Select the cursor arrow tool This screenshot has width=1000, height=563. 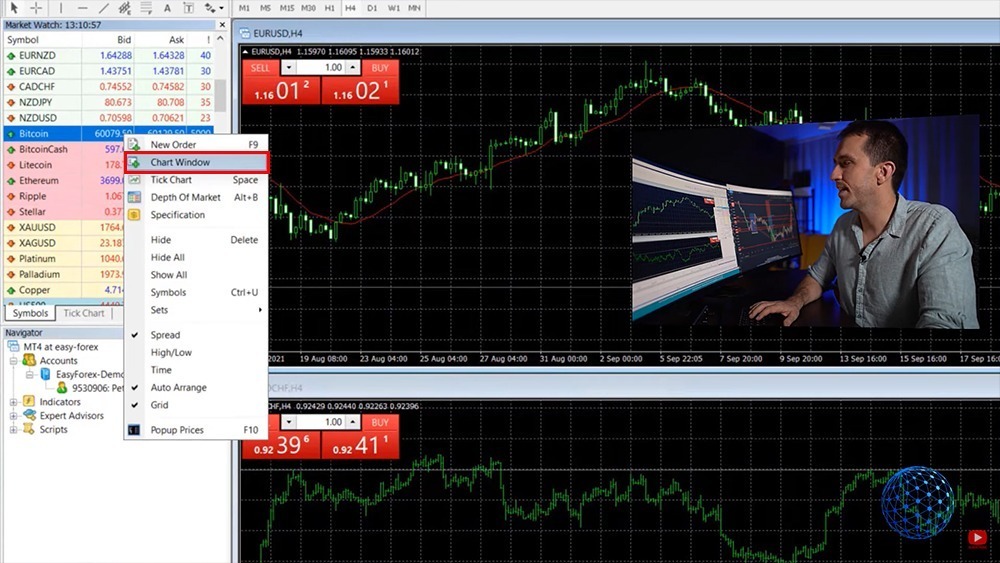tap(14, 8)
